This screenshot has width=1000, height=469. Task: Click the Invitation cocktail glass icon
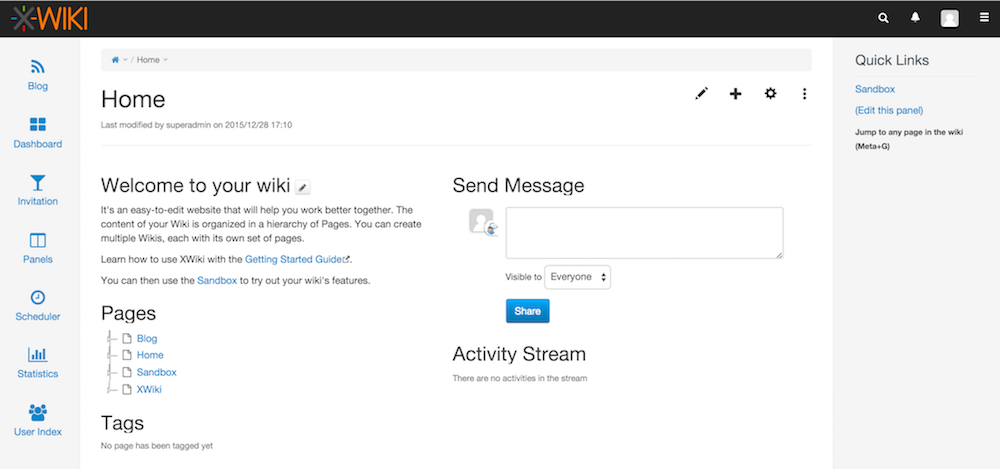coord(38,183)
